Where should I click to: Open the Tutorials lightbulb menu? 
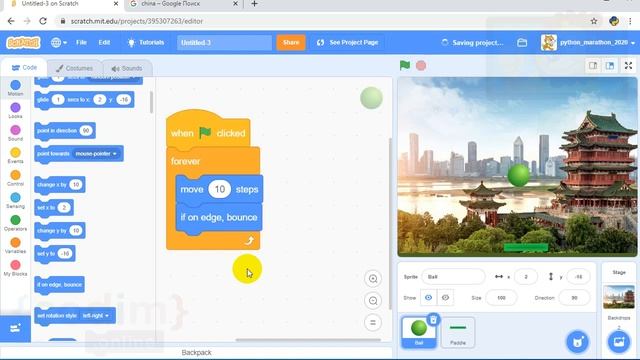(x=146, y=42)
